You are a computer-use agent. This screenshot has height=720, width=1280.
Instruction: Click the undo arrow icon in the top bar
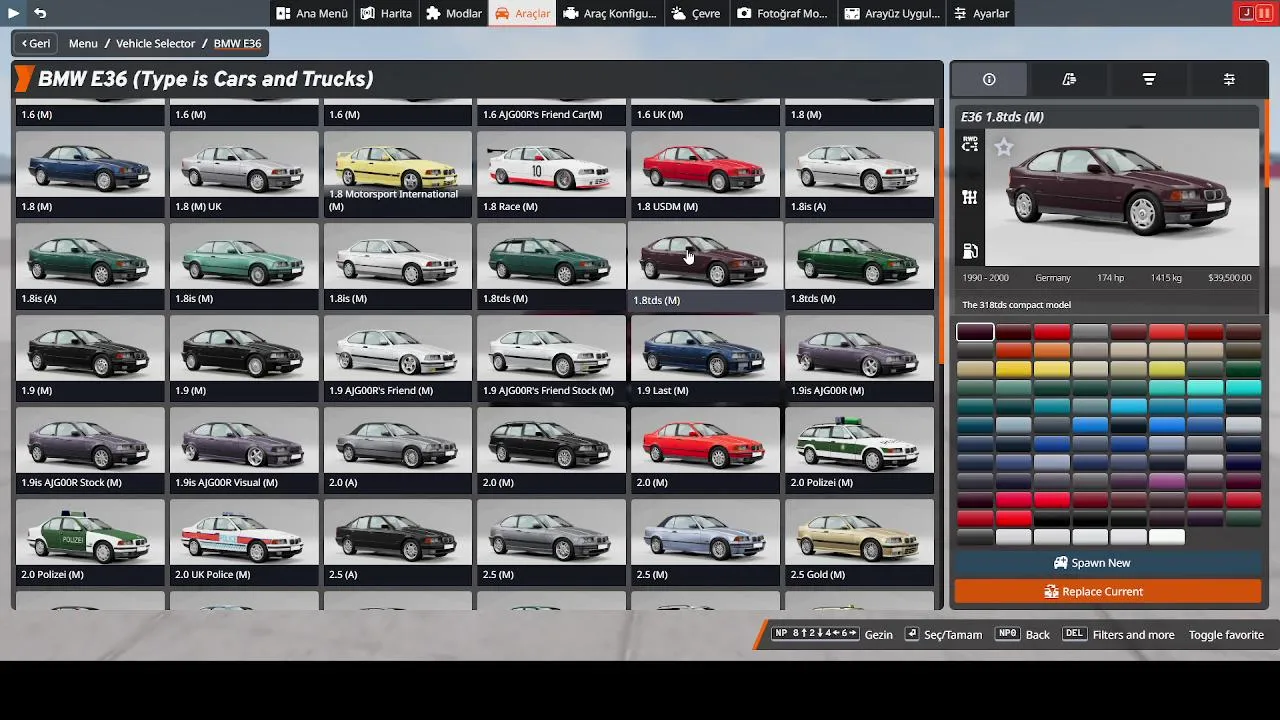(x=40, y=13)
